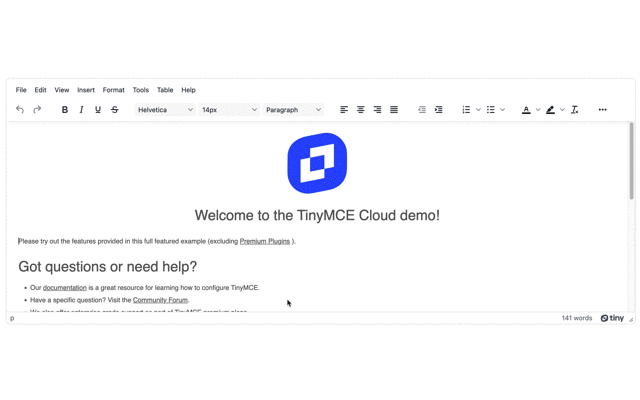Toggle bold formatting
Image resolution: width=640 pixels, height=400 pixels.
(x=64, y=109)
